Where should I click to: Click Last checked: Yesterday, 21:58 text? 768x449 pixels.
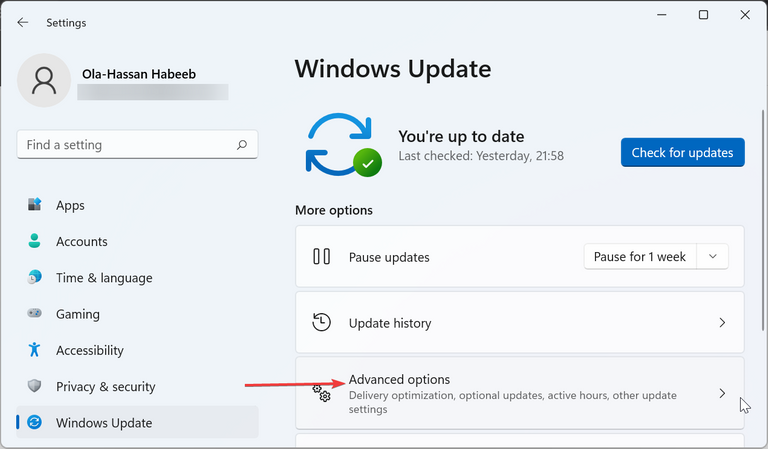coord(481,156)
